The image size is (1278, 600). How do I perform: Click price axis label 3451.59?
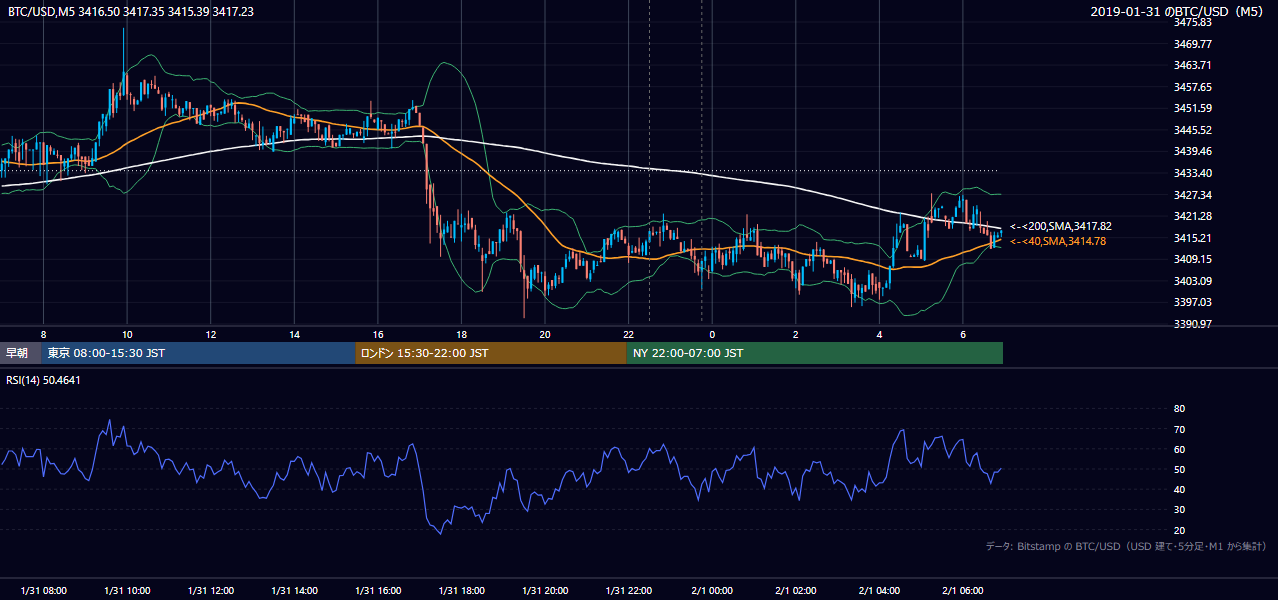(1194, 108)
